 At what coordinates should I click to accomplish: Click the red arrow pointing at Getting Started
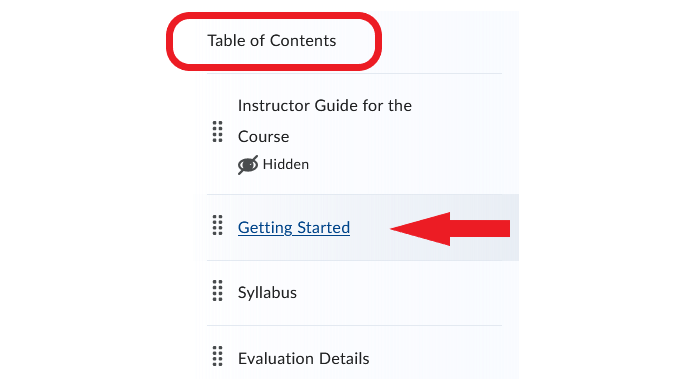pos(450,229)
